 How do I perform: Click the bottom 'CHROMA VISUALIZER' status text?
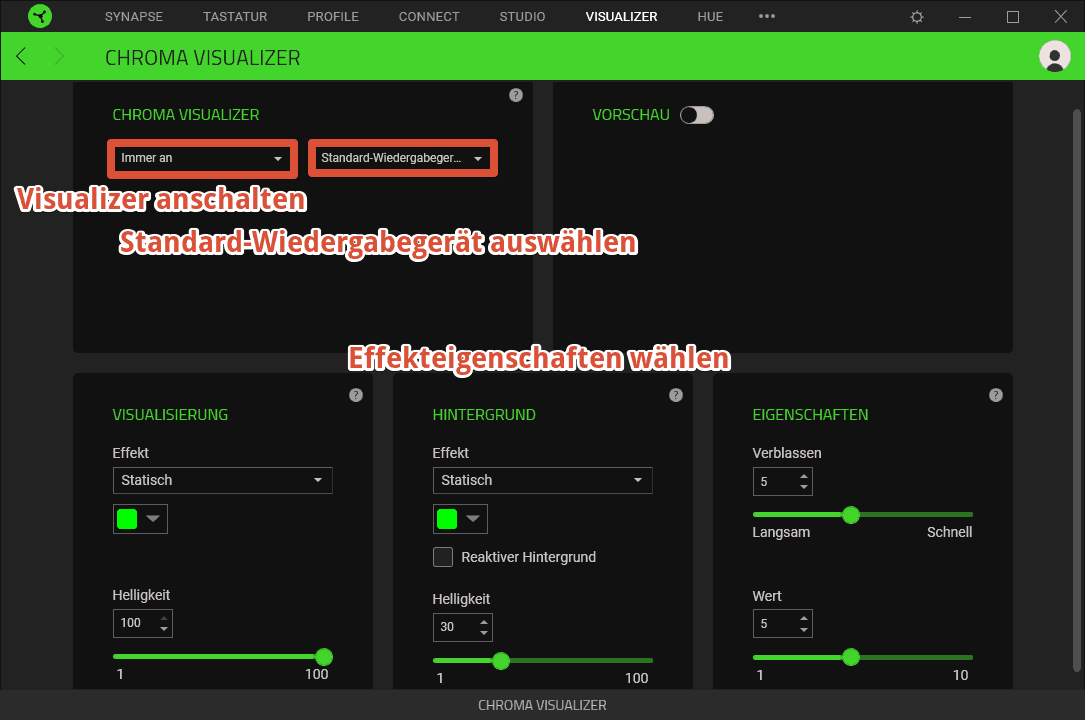coord(542,705)
